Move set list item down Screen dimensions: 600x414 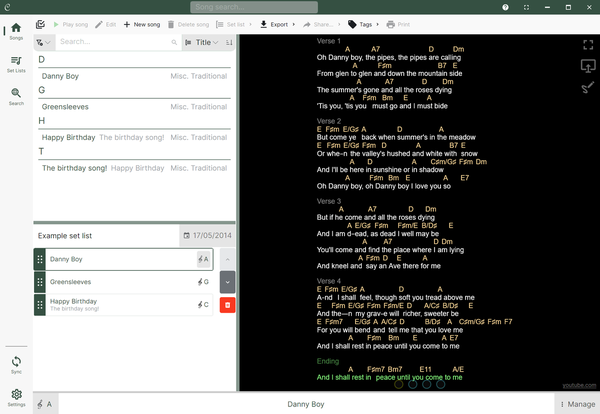227,282
